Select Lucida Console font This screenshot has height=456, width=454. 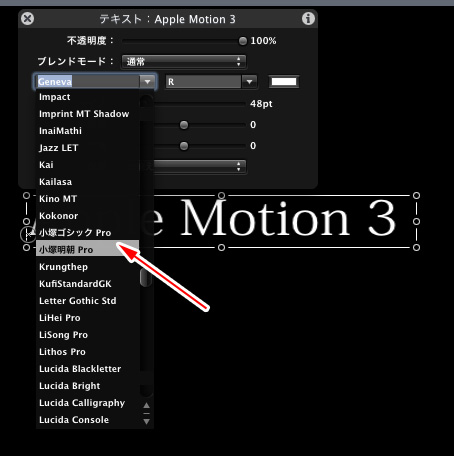coord(88,420)
